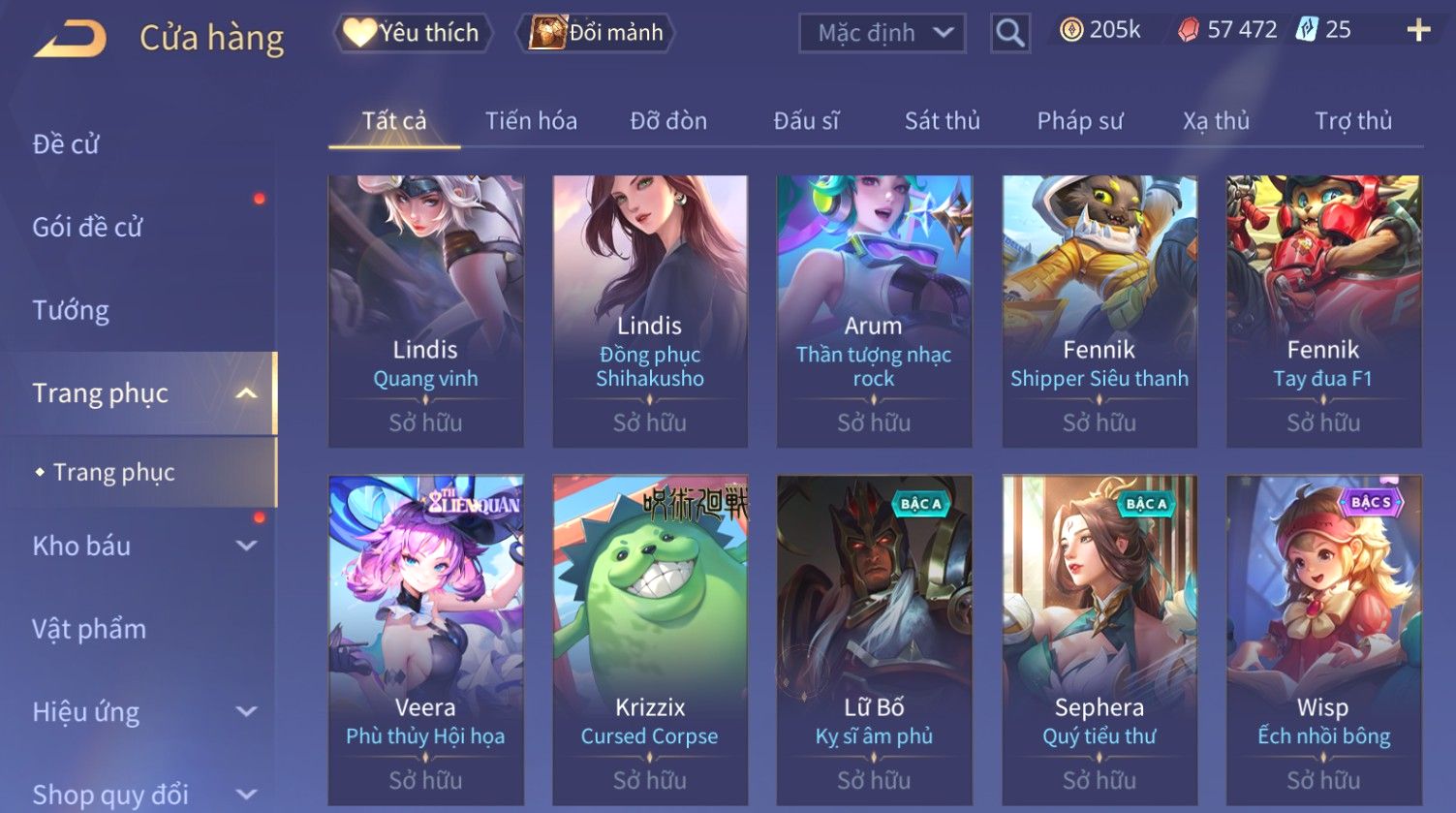Select Lữ Bố Kỵ sĩ âm phủ skin
Viewport: 1456px width, 813px height.
(874, 640)
